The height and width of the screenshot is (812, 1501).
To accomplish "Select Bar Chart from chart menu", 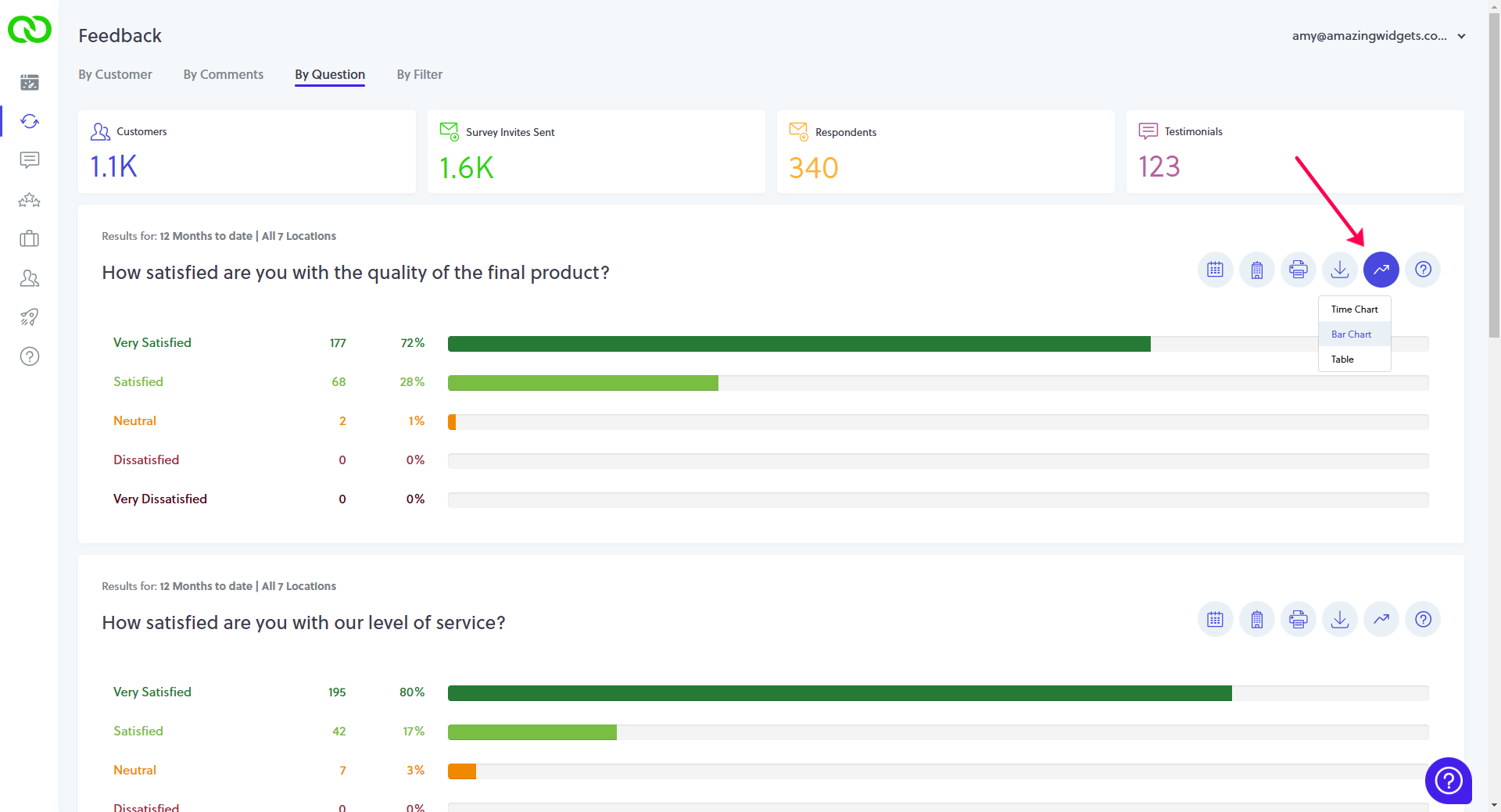I will coord(1354,334).
